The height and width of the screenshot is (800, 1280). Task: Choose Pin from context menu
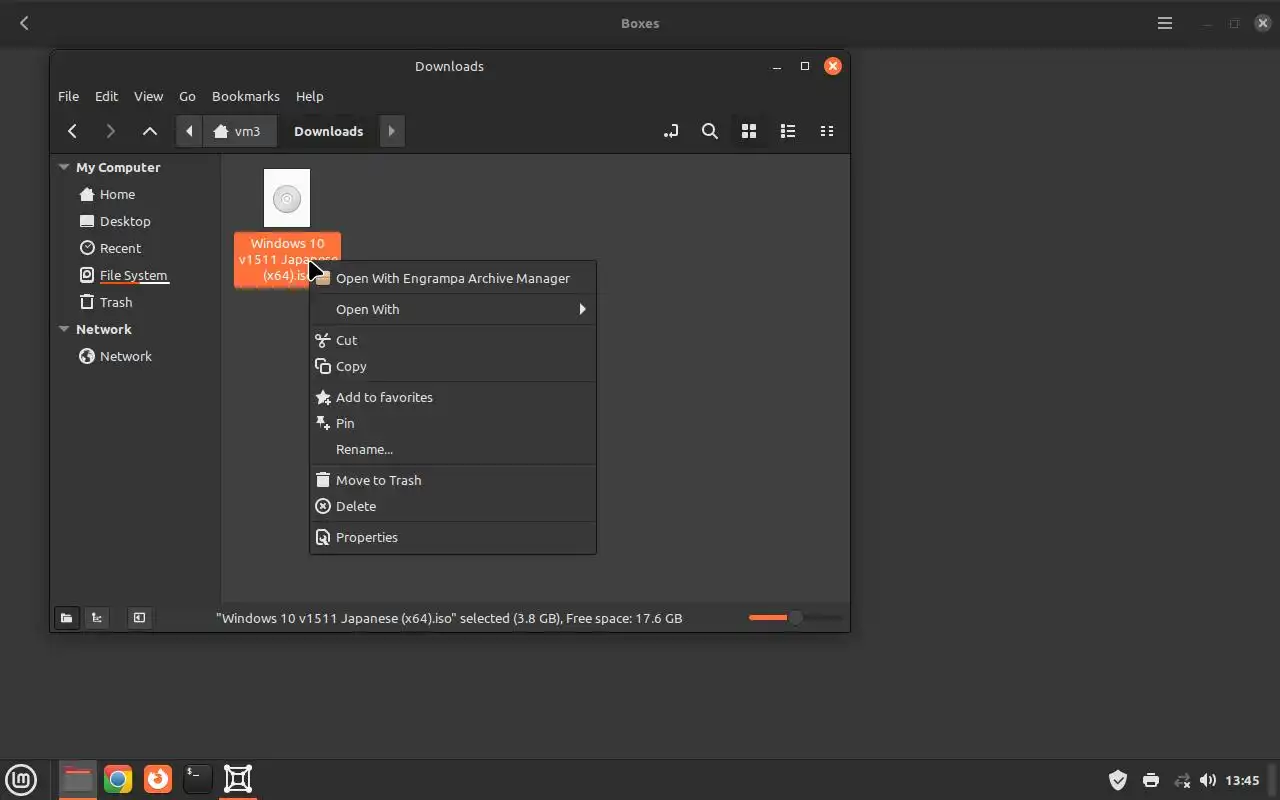[453, 423]
